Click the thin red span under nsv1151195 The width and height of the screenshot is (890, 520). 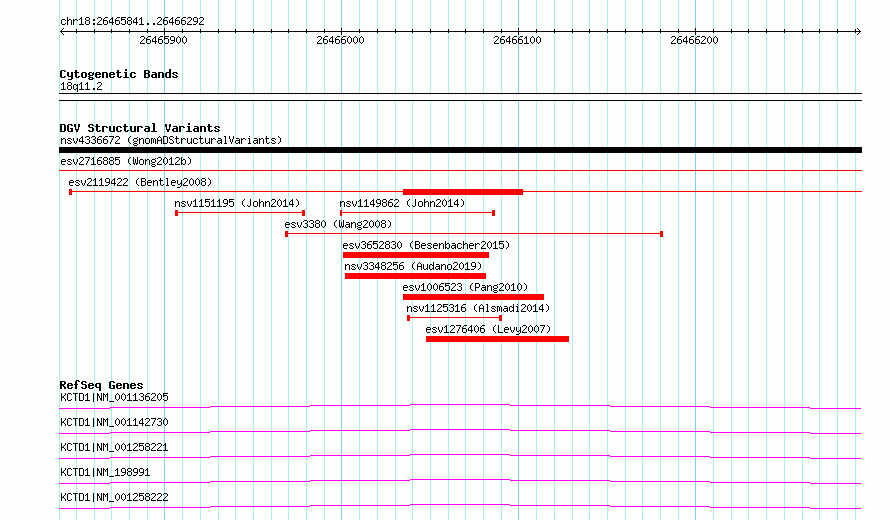240,213
